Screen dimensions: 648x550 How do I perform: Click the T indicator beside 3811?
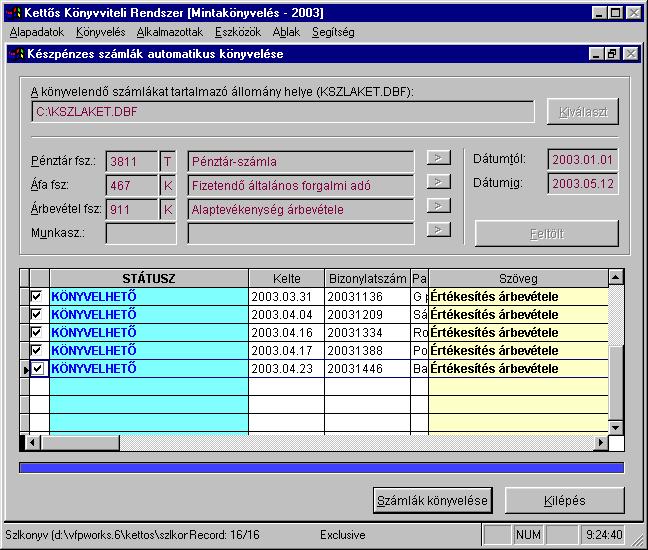167,161
